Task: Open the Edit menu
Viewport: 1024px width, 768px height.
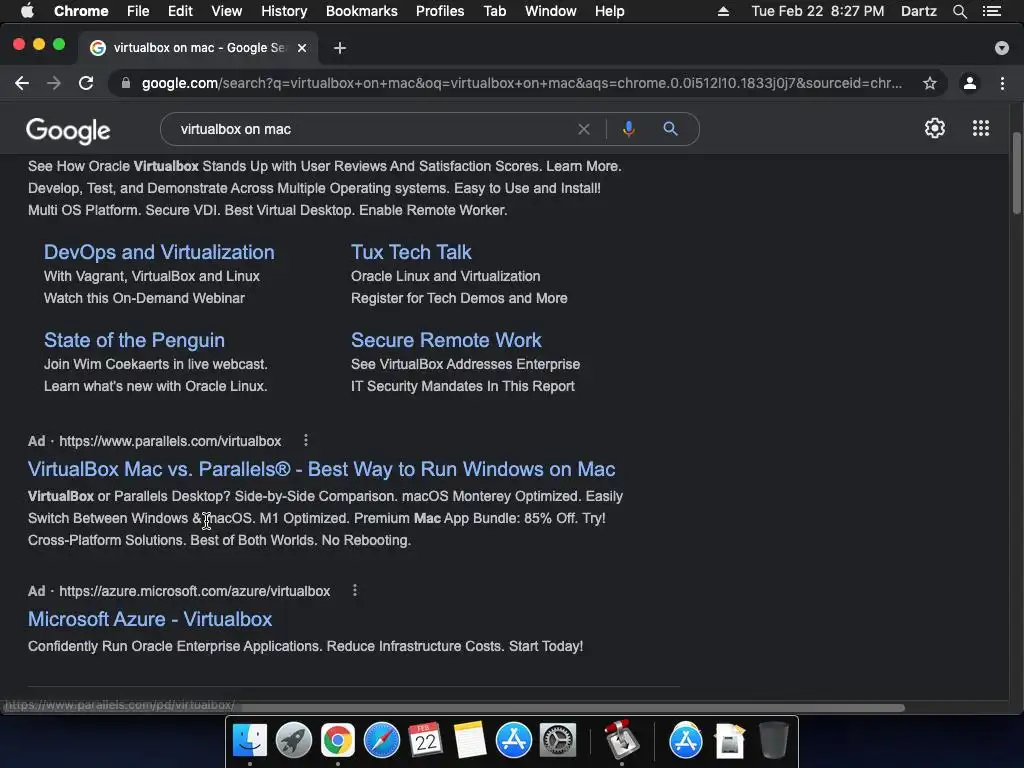Action: [x=180, y=11]
